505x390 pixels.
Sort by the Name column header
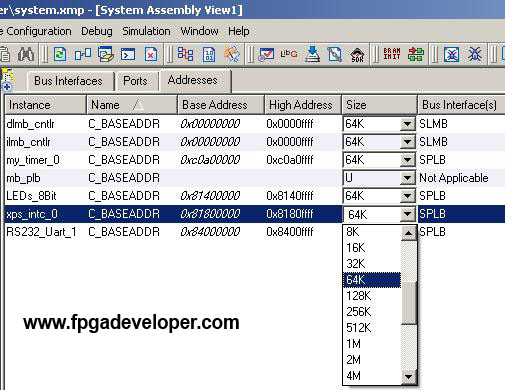click(x=132, y=105)
